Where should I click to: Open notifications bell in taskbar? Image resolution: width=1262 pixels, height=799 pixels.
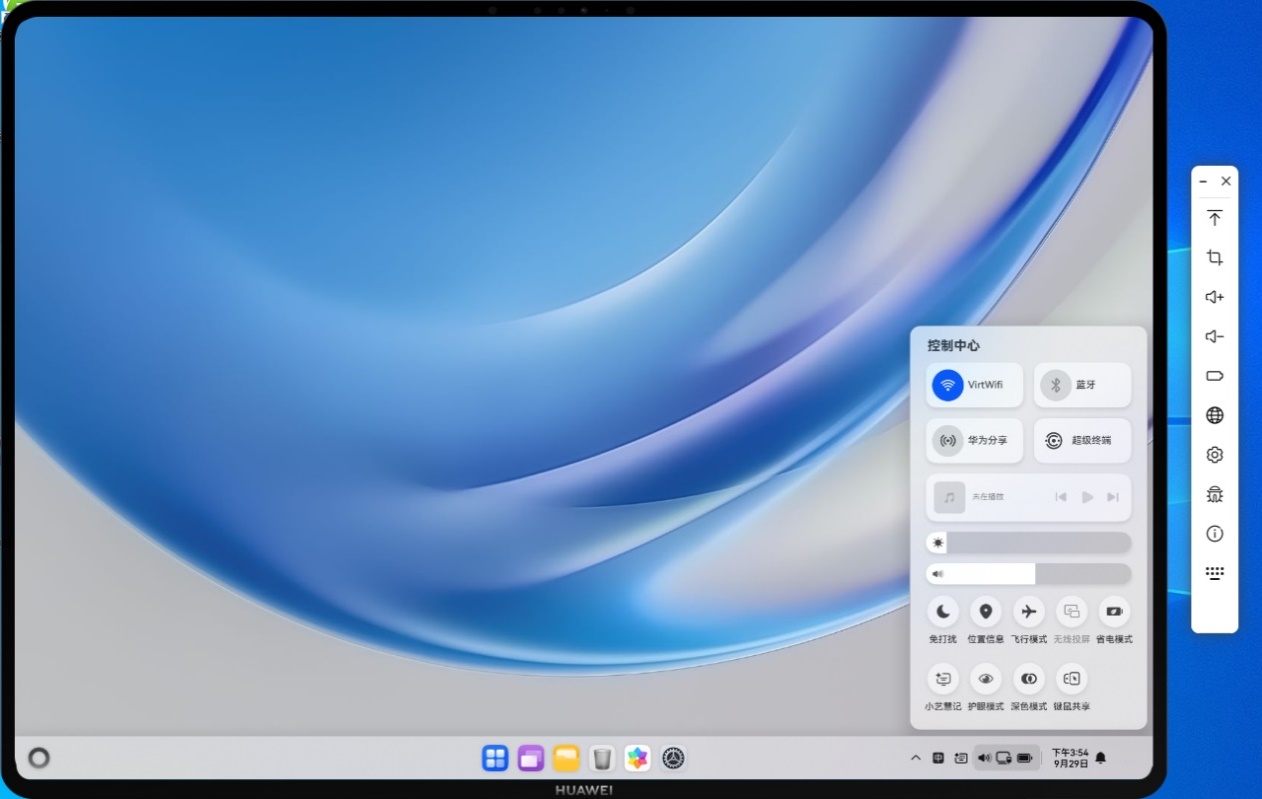[x=1101, y=758]
